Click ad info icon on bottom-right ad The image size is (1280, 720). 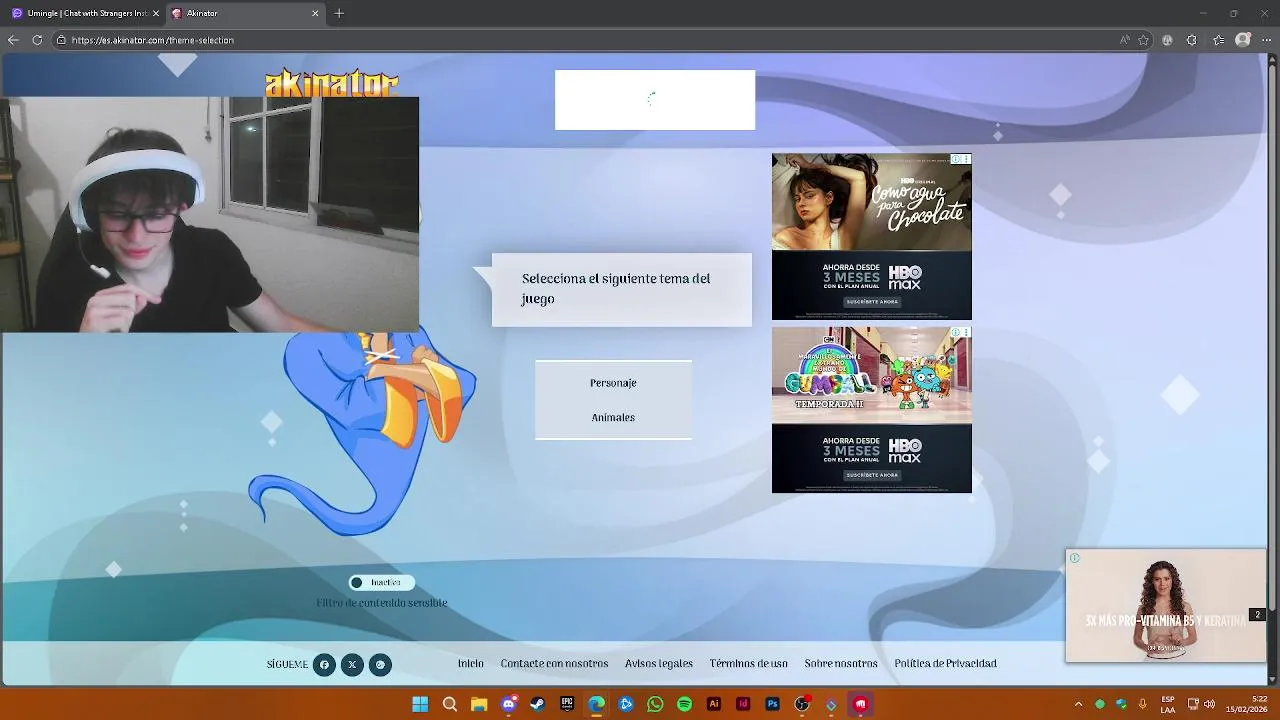point(1074,558)
